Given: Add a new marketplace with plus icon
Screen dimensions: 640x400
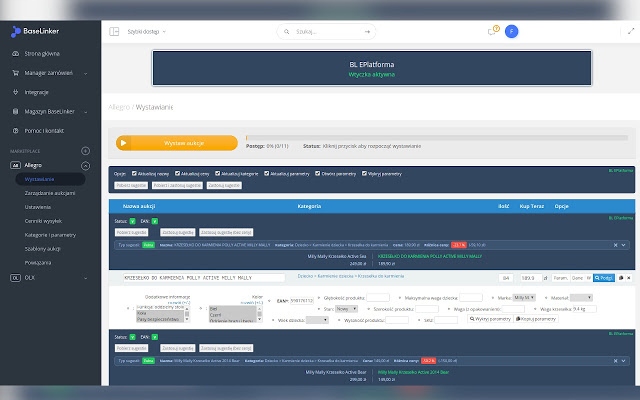Looking at the screenshot, I should pyautogui.click(x=85, y=151).
